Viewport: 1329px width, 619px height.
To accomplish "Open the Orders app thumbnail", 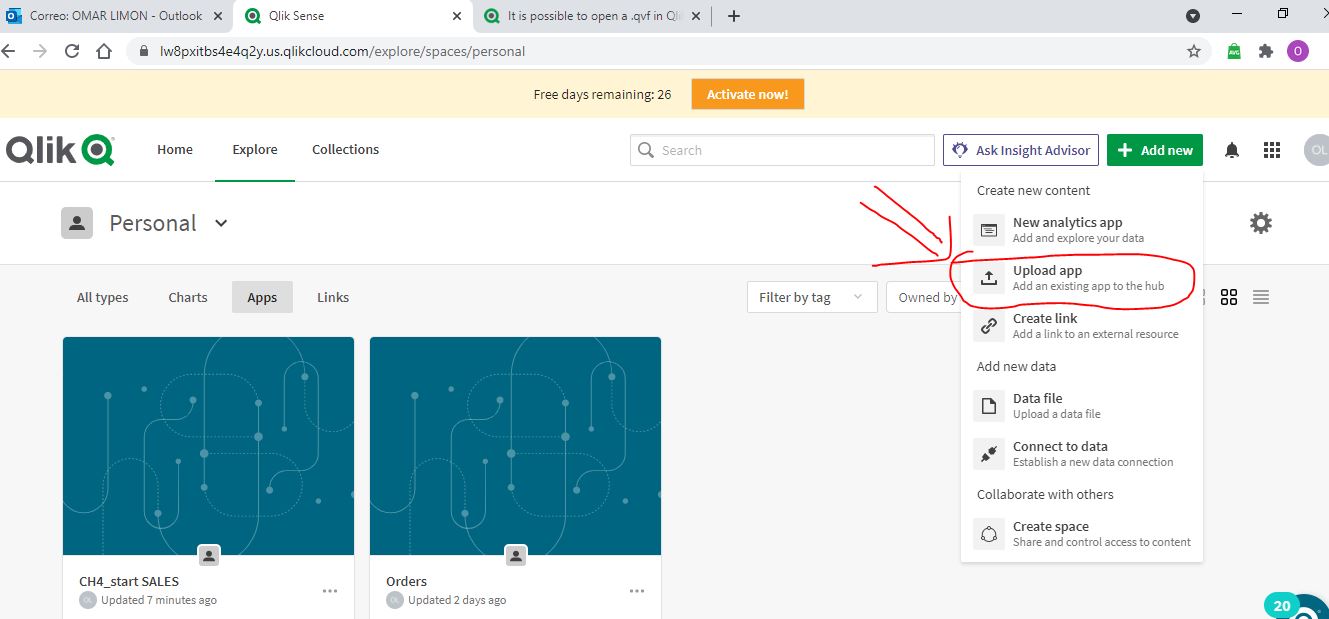I will click(514, 445).
